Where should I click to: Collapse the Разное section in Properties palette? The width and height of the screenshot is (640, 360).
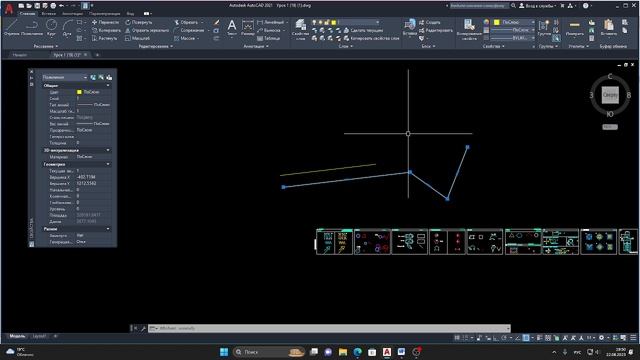[108, 229]
